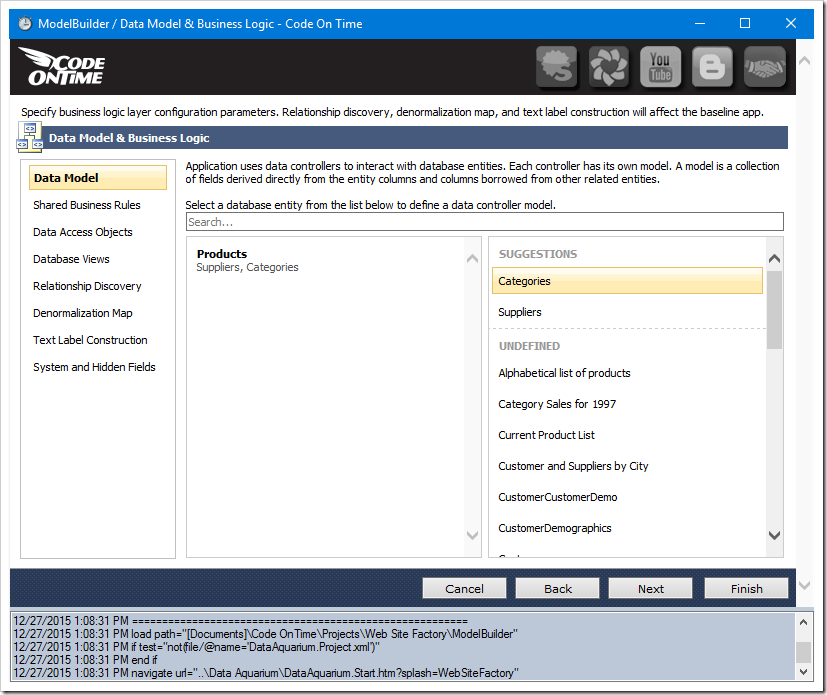Screen dimensions: 827x695
Task: Close the ModelBuilder window
Action: [x=791, y=24]
